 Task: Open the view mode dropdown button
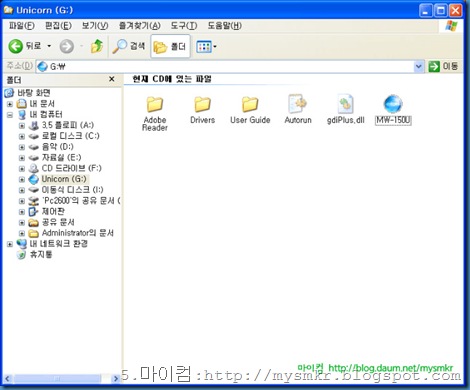206,47
